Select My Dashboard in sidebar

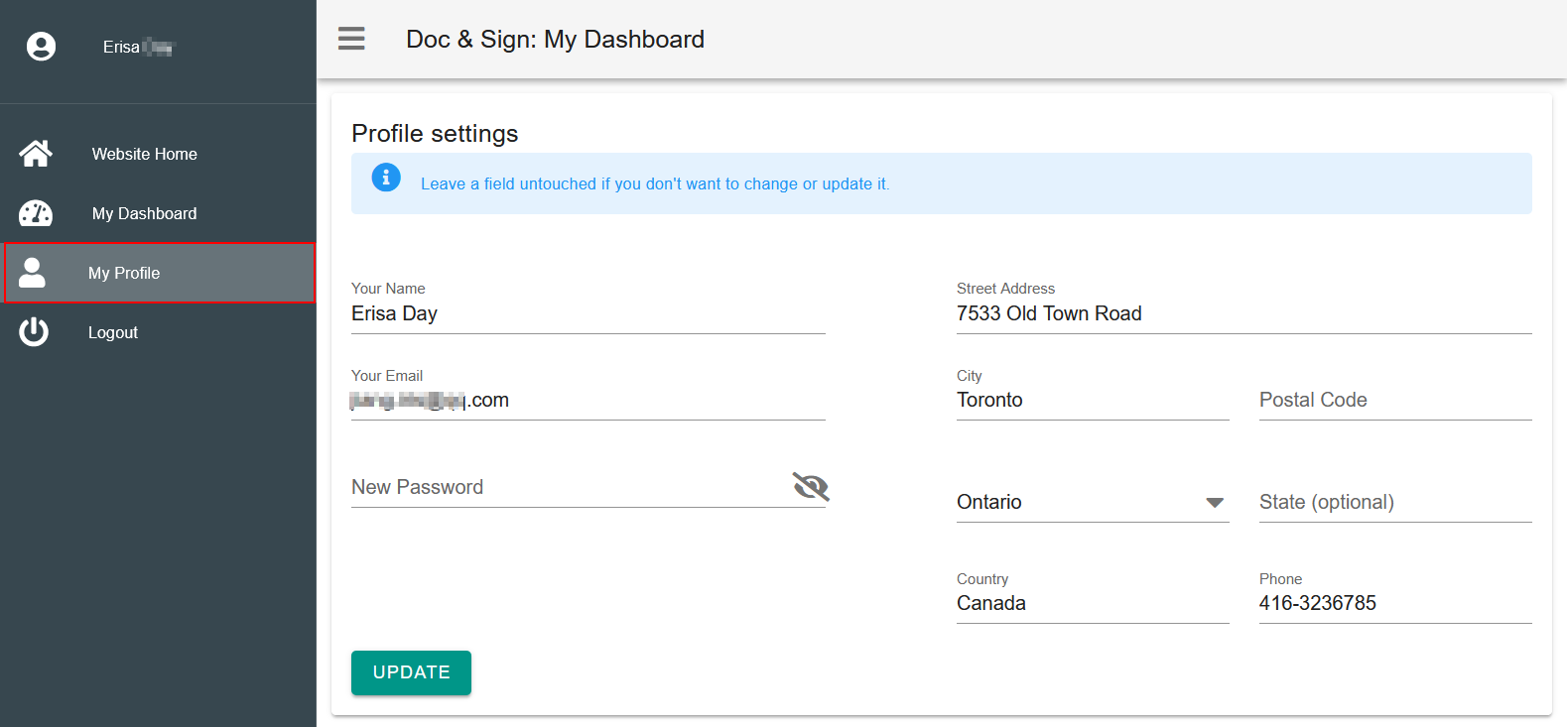[x=145, y=213]
